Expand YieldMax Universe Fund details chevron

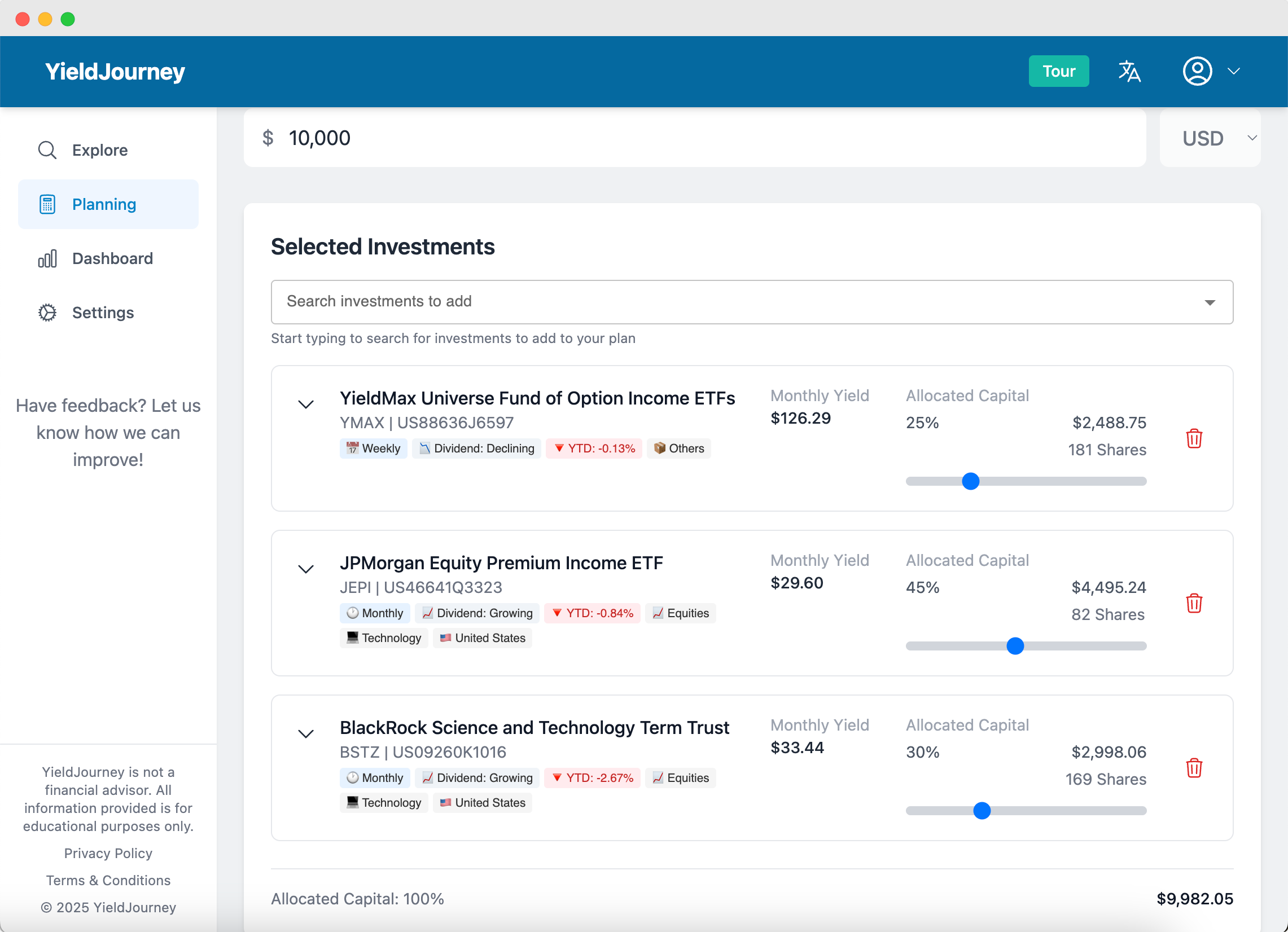click(x=306, y=405)
